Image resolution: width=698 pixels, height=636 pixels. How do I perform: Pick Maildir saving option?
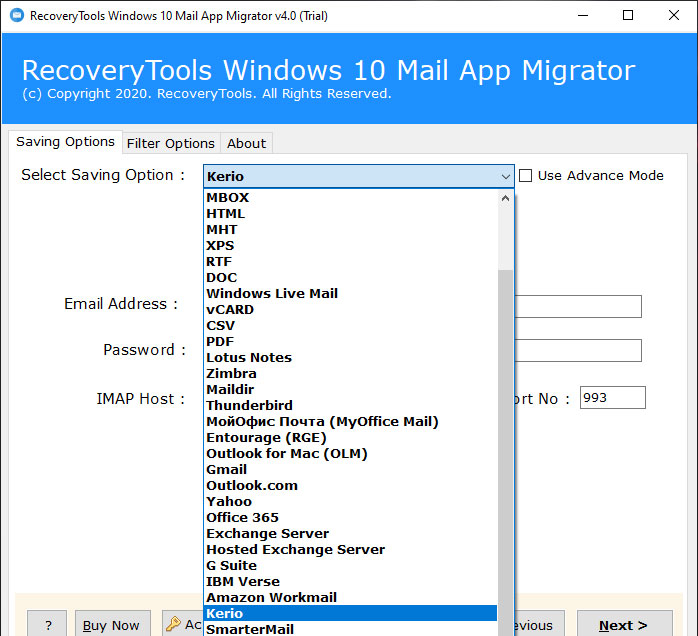(x=351, y=390)
